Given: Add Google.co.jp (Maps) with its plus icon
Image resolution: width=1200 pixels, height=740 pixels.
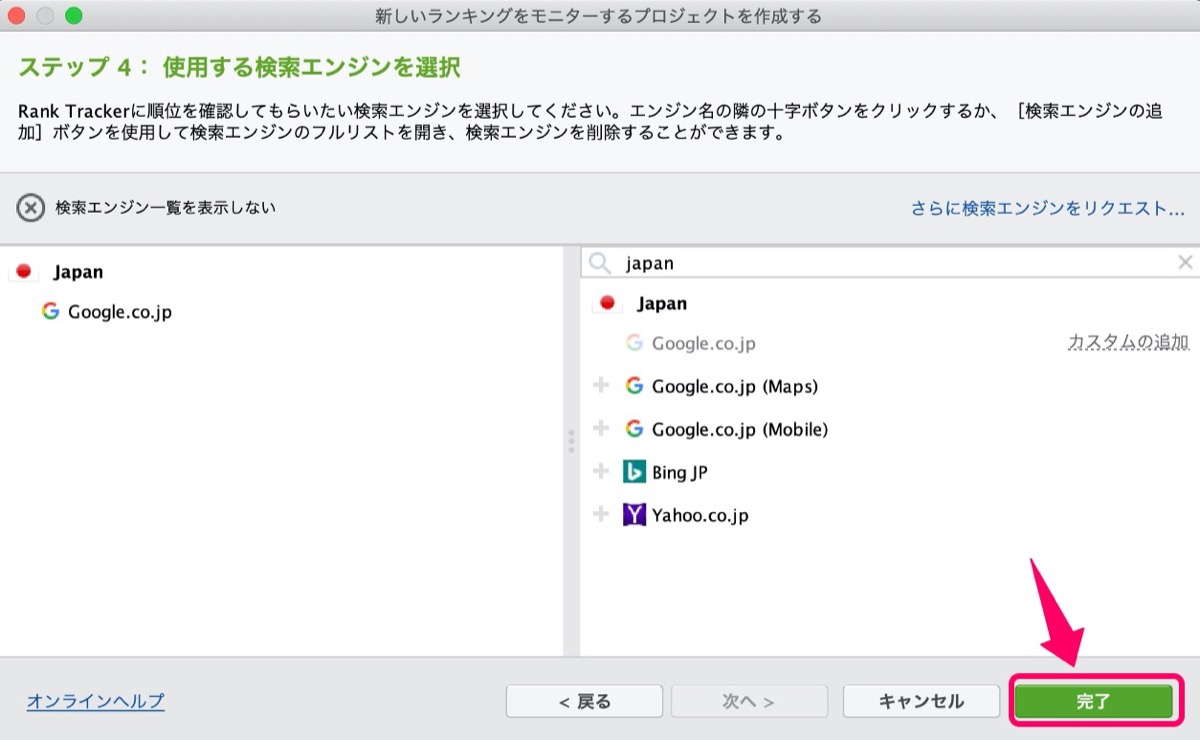Looking at the screenshot, I should click(601, 385).
